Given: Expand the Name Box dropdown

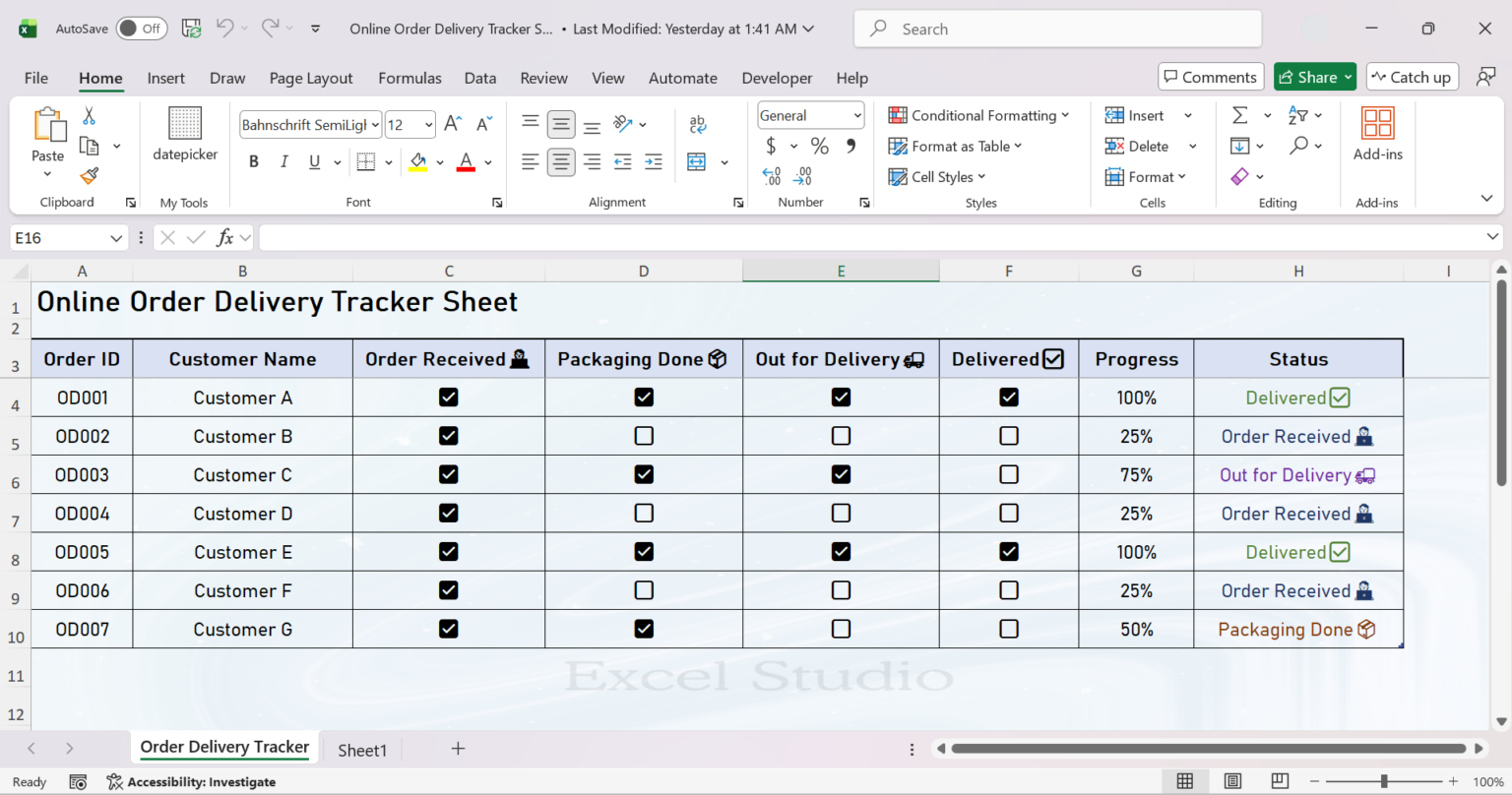Looking at the screenshot, I should [x=116, y=238].
